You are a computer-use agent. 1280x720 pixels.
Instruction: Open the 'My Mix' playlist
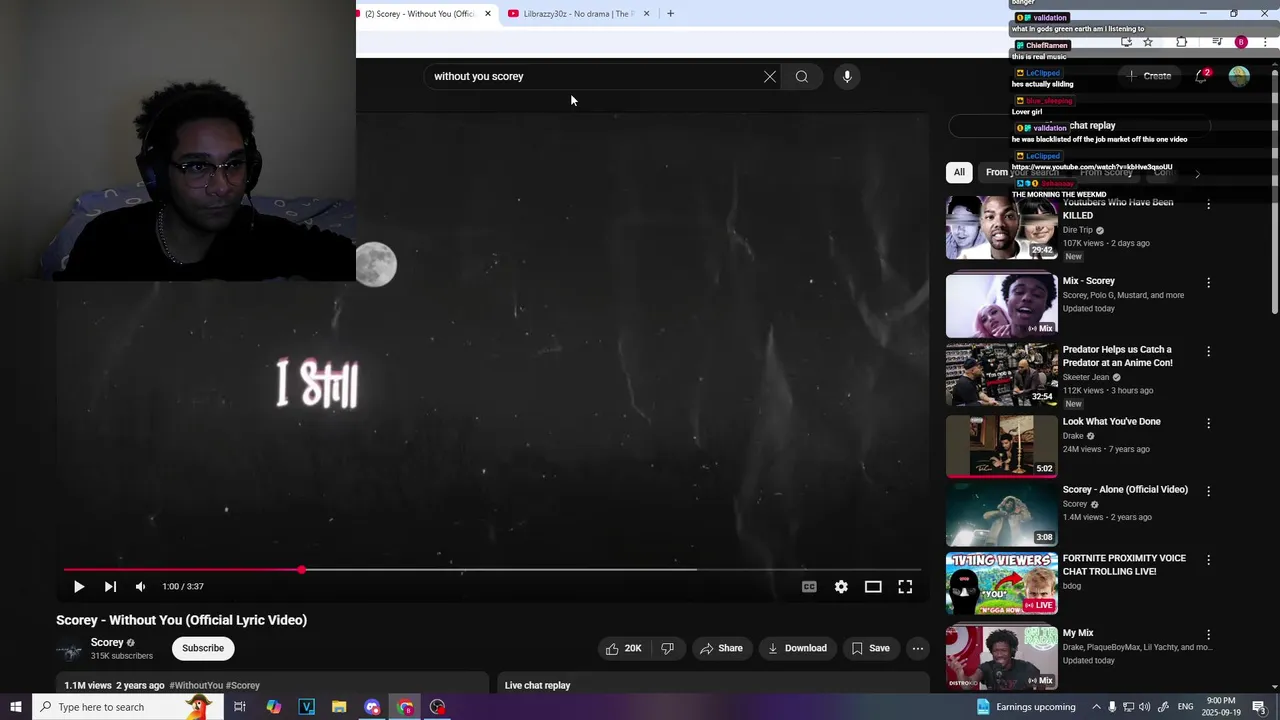point(1001,658)
